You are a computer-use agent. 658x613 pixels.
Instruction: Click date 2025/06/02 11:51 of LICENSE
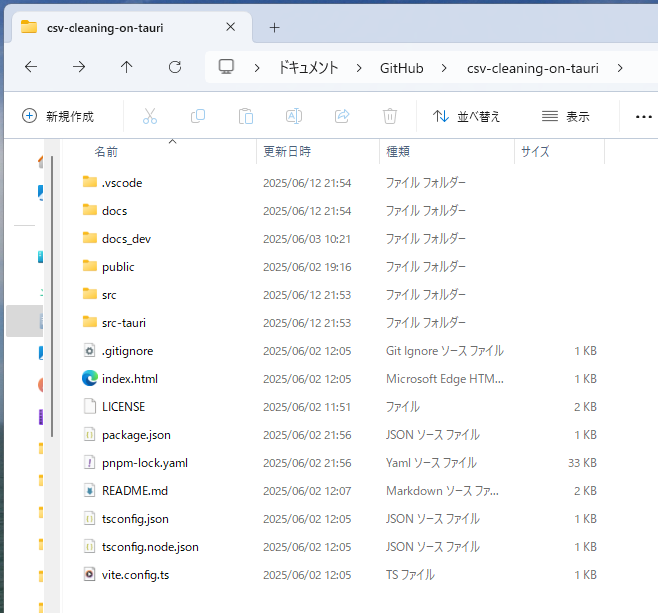307,407
